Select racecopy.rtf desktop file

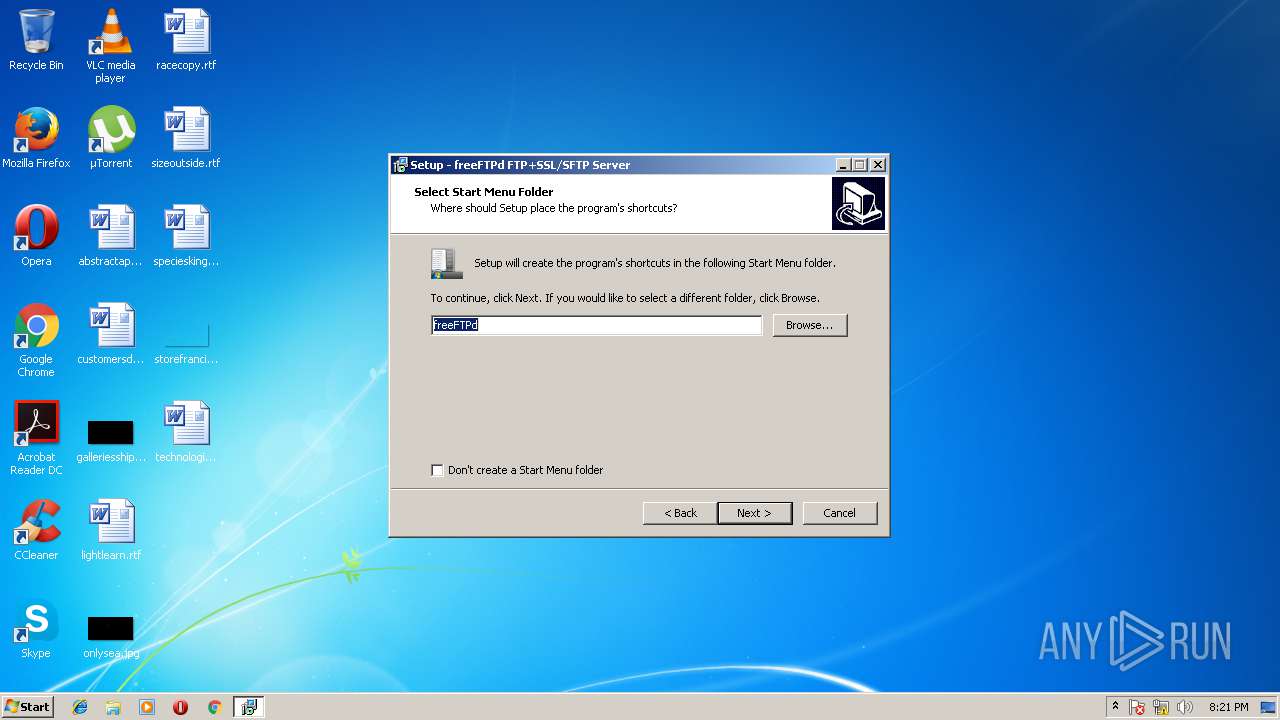pyautogui.click(x=186, y=40)
